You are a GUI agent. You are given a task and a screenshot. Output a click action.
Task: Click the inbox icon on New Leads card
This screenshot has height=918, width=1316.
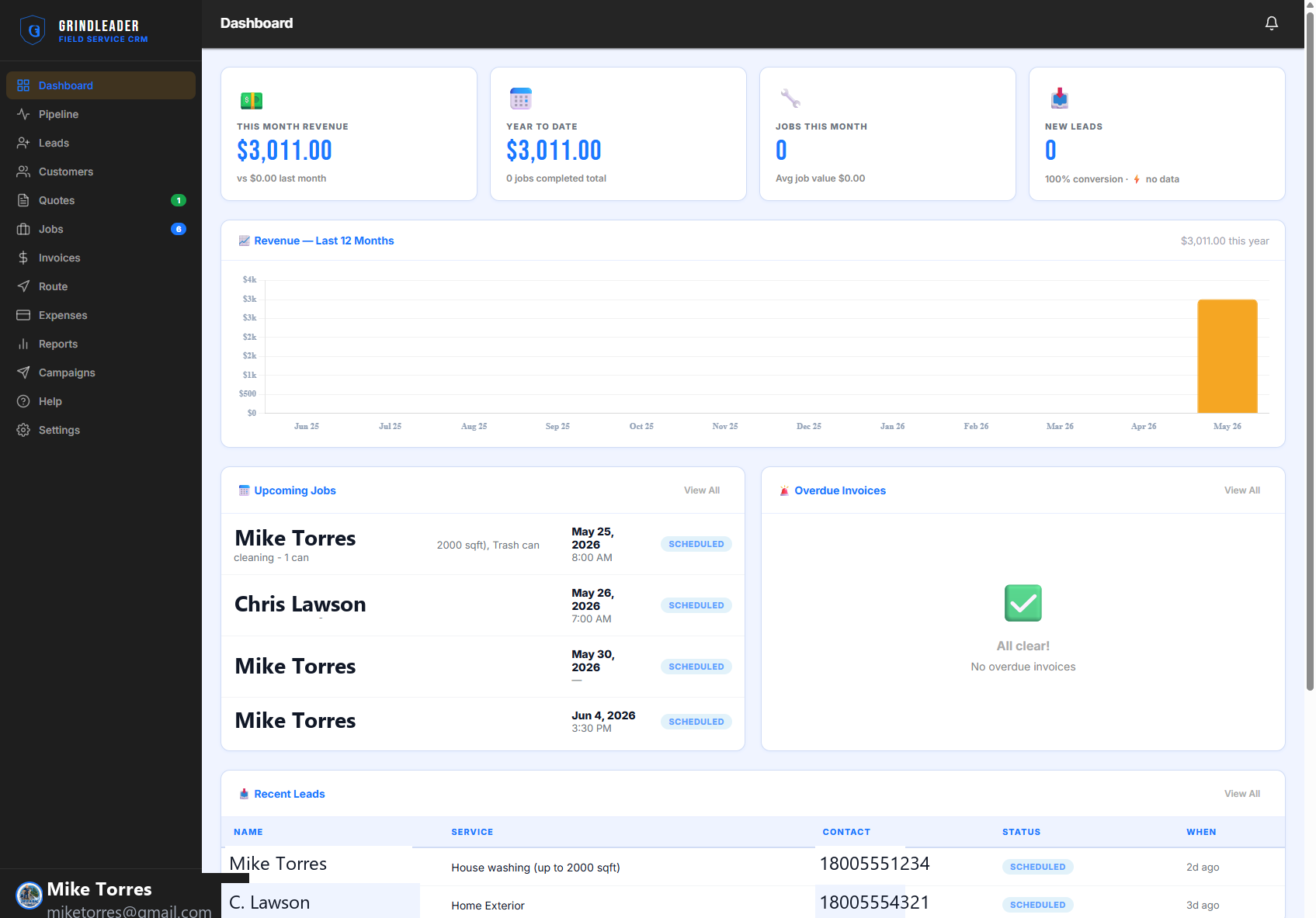(1060, 99)
